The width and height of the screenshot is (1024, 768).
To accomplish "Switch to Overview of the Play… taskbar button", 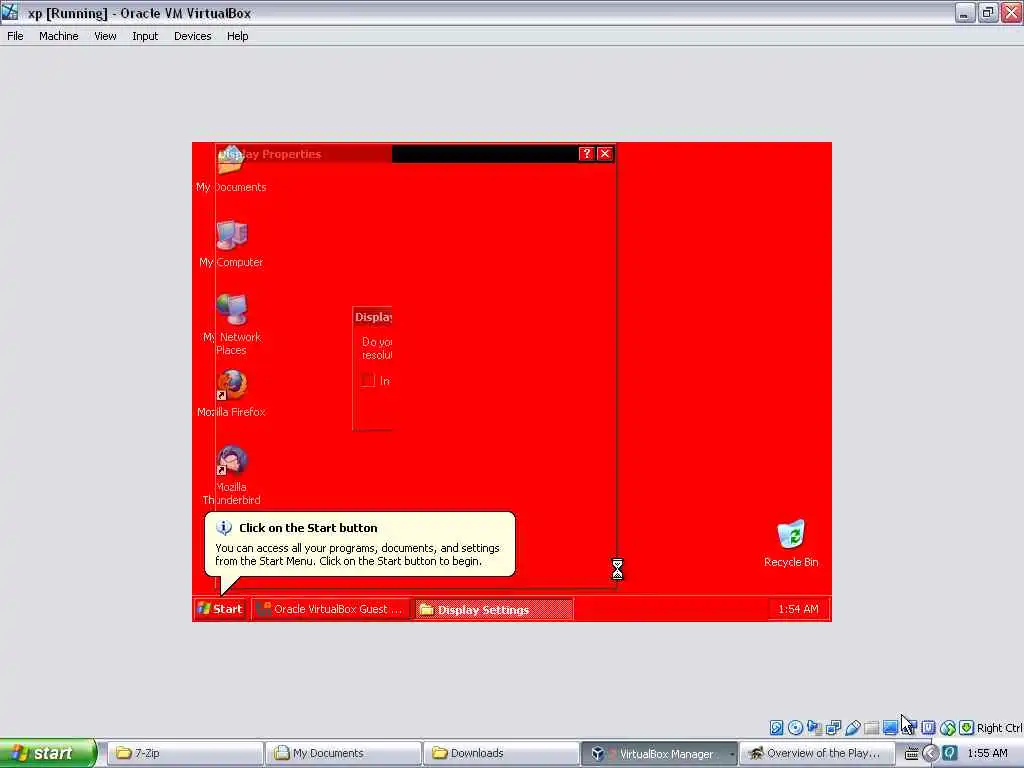I will tap(818, 753).
